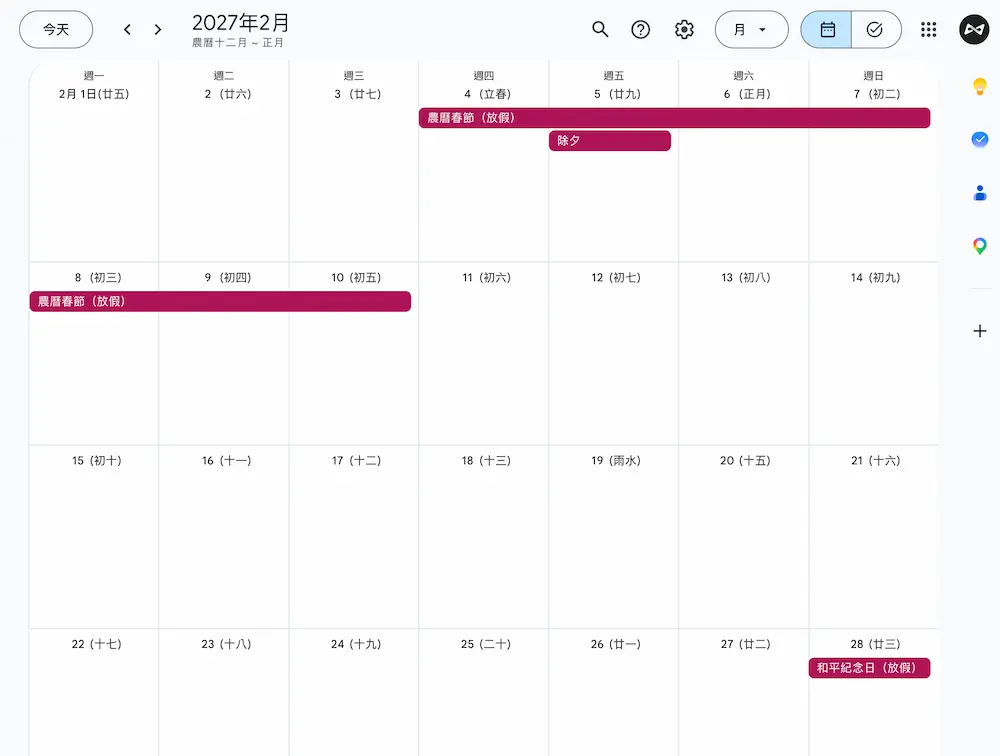Go to the previous month with the left chevron
Screen dimensions: 1000x756
127,29
